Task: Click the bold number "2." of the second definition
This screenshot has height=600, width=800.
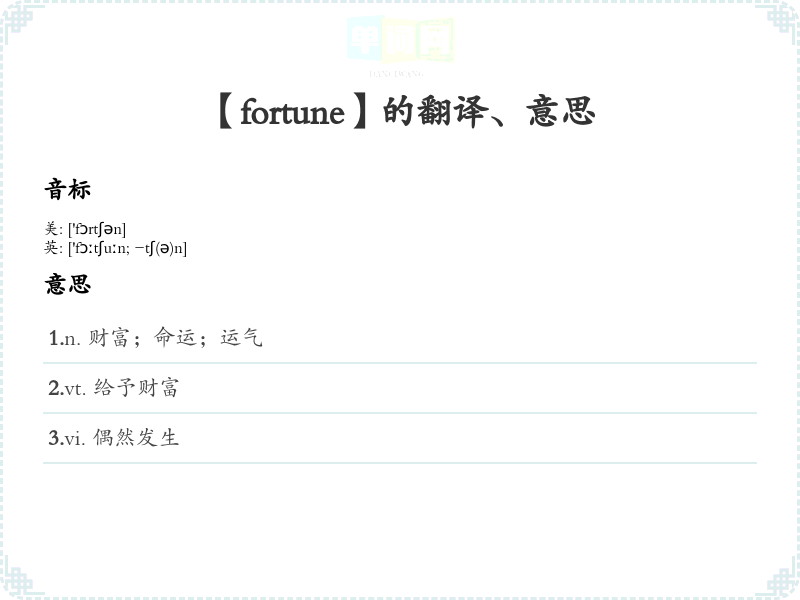Action: tap(55, 389)
